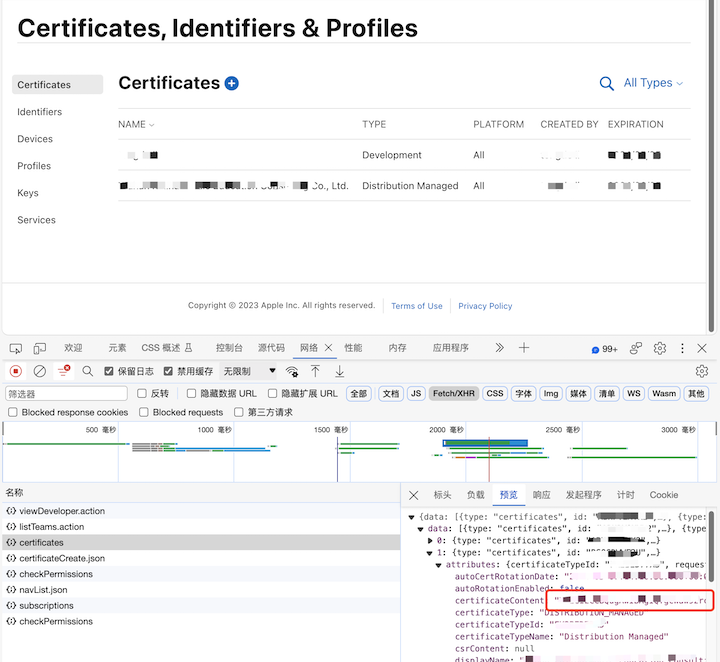Click the export HAR download arrow
The width and height of the screenshot is (720, 662).
point(339,371)
